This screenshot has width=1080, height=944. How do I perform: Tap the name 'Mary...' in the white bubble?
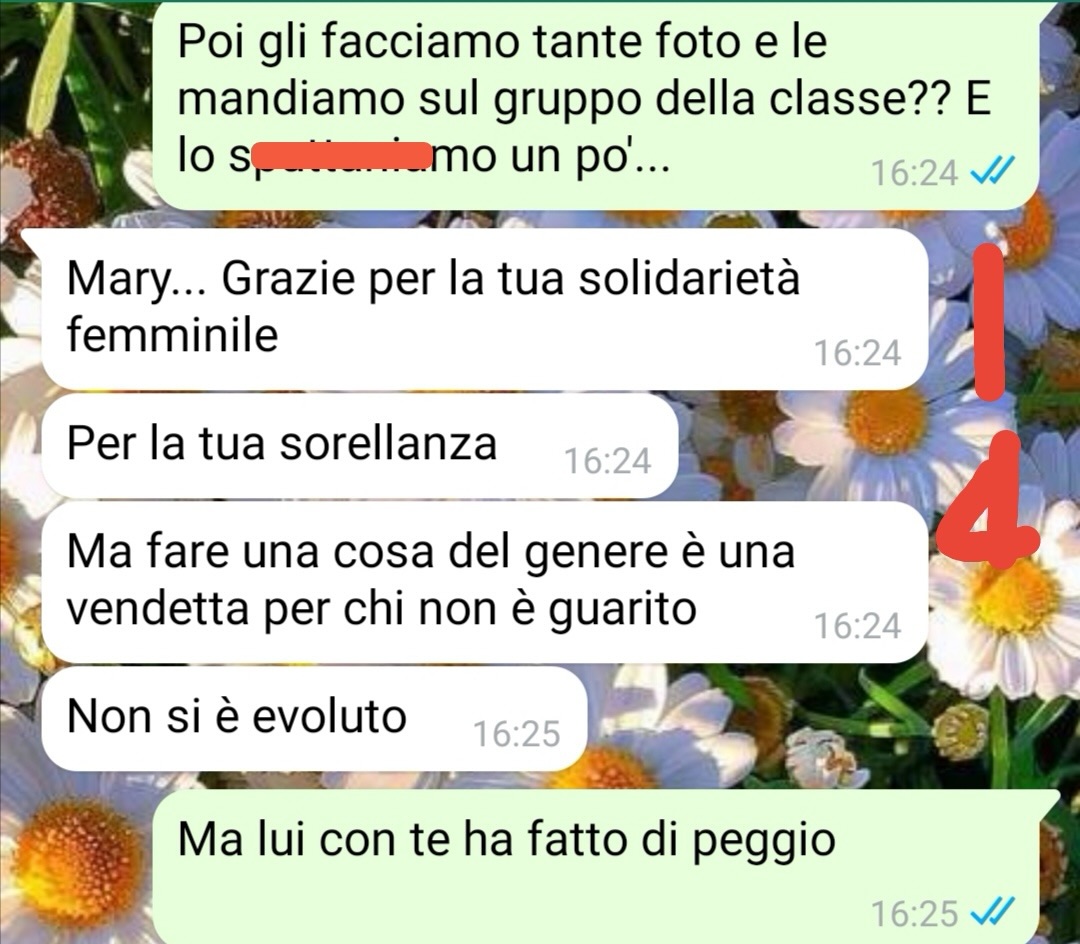pyautogui.click(x=136, y=280)
